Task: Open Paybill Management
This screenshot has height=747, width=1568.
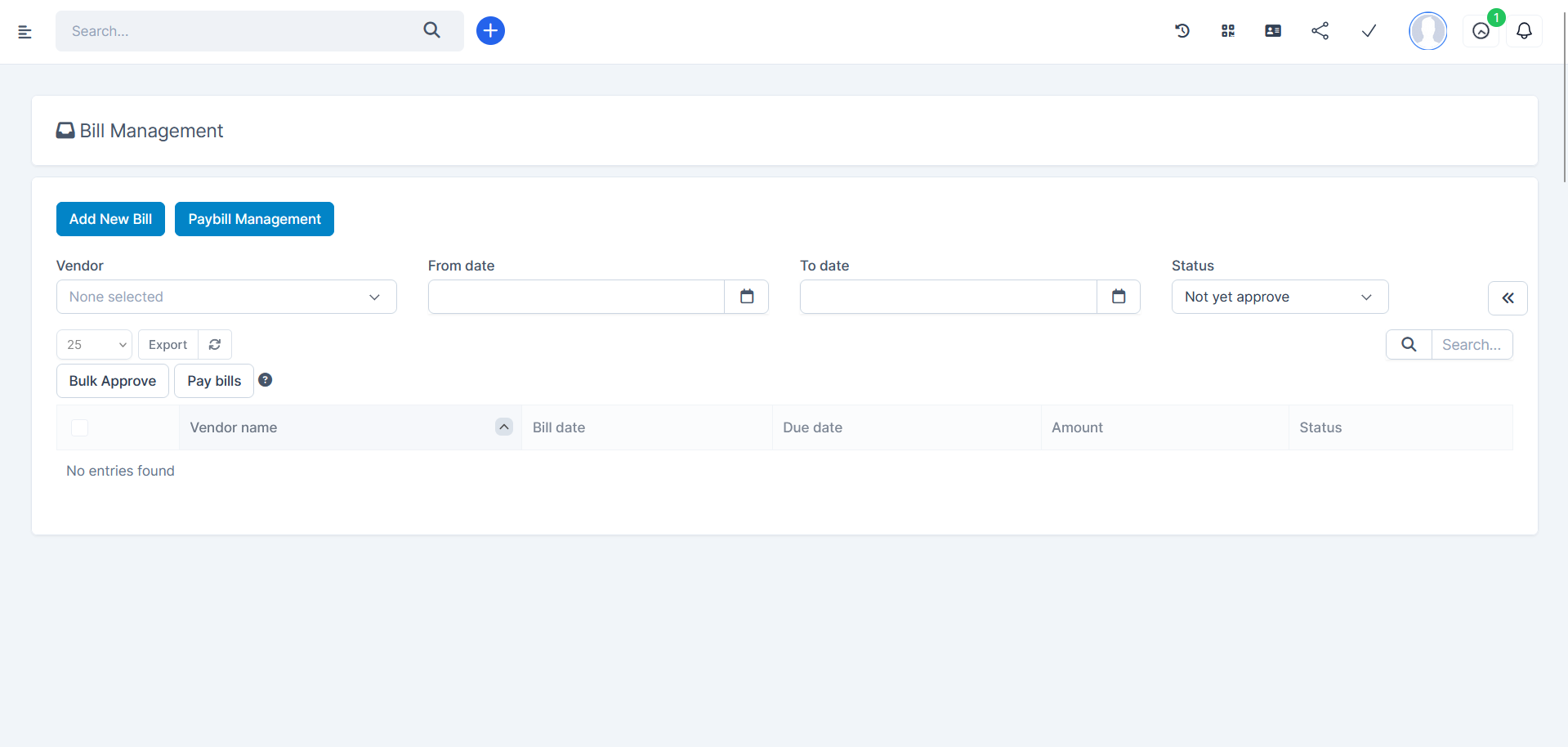Action: point(254,219)
